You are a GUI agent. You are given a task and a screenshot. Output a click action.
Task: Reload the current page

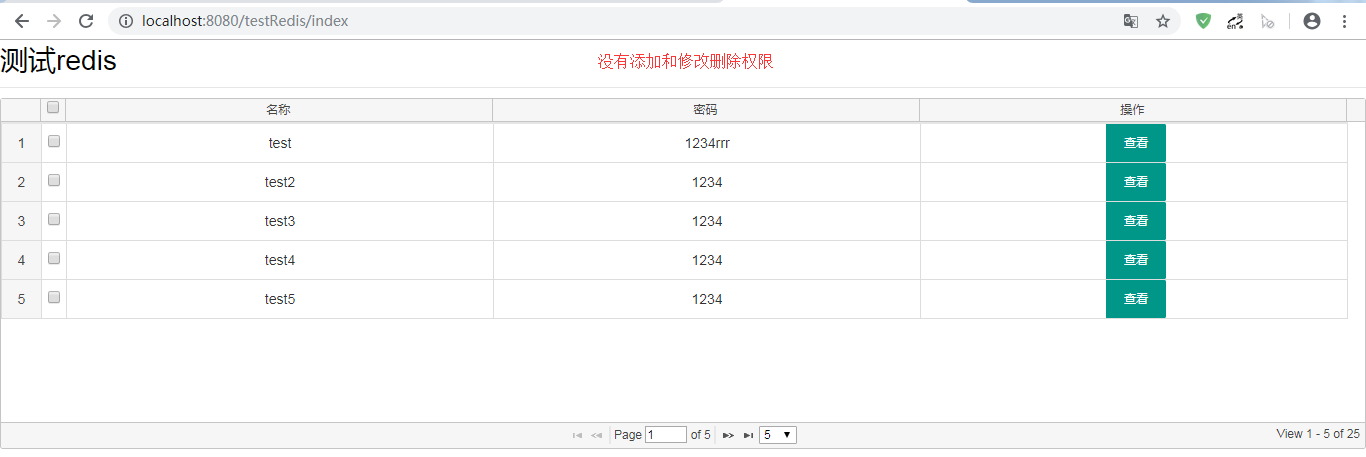pos(86,21)
